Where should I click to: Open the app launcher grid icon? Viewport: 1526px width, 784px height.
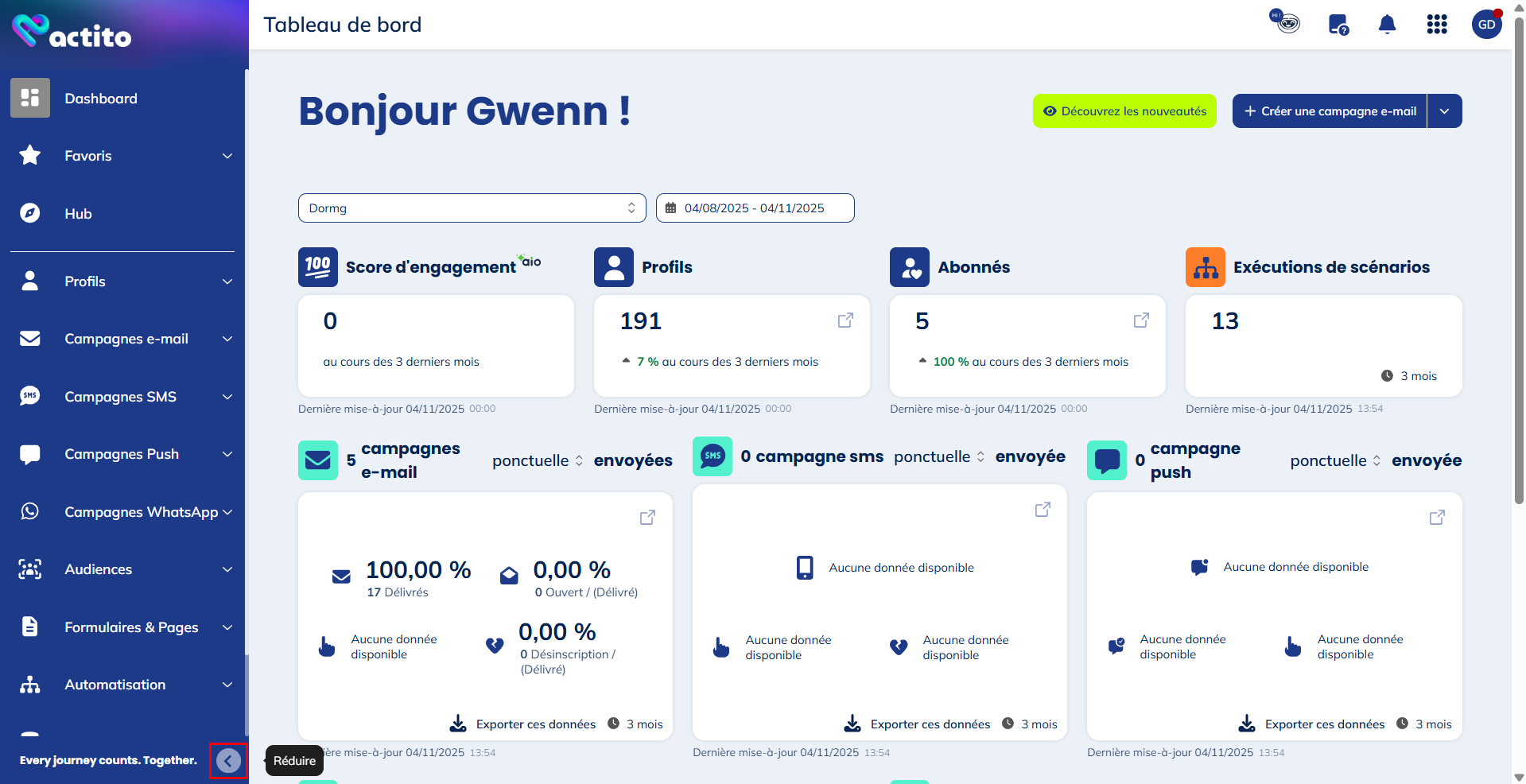click(1437, 24)
